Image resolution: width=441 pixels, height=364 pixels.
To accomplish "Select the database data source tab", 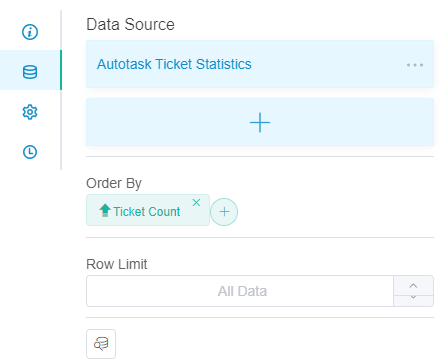I will point(30,72).
